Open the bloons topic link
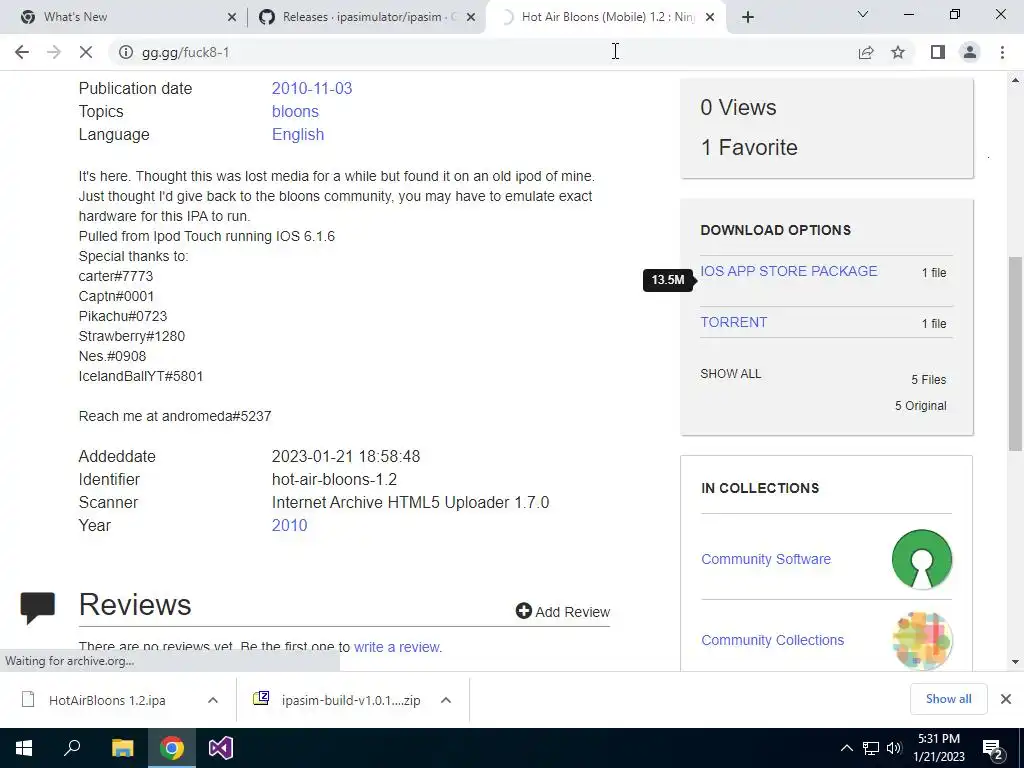The height and width of the screenshot is (768, 1024). (x=295, y=112)
